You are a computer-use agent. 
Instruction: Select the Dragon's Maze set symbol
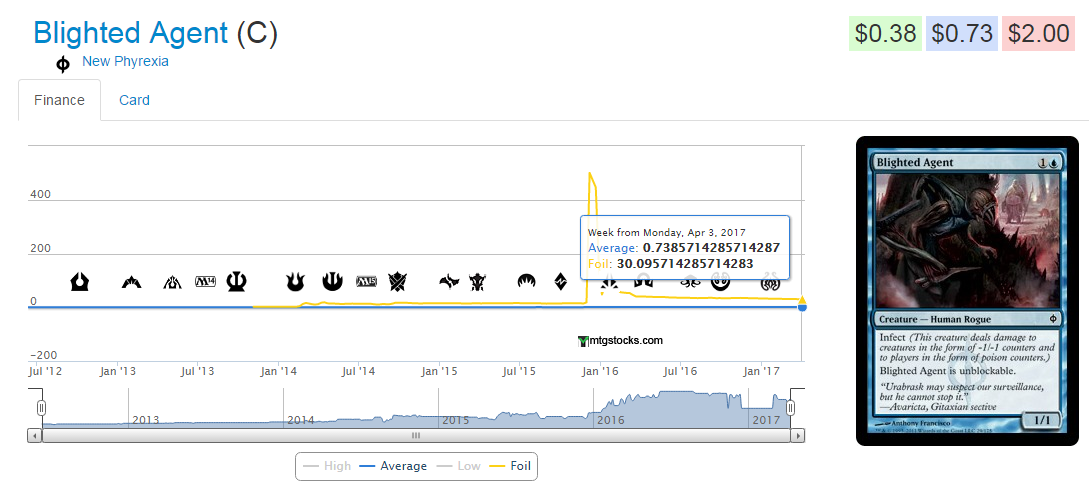point(173,281)
